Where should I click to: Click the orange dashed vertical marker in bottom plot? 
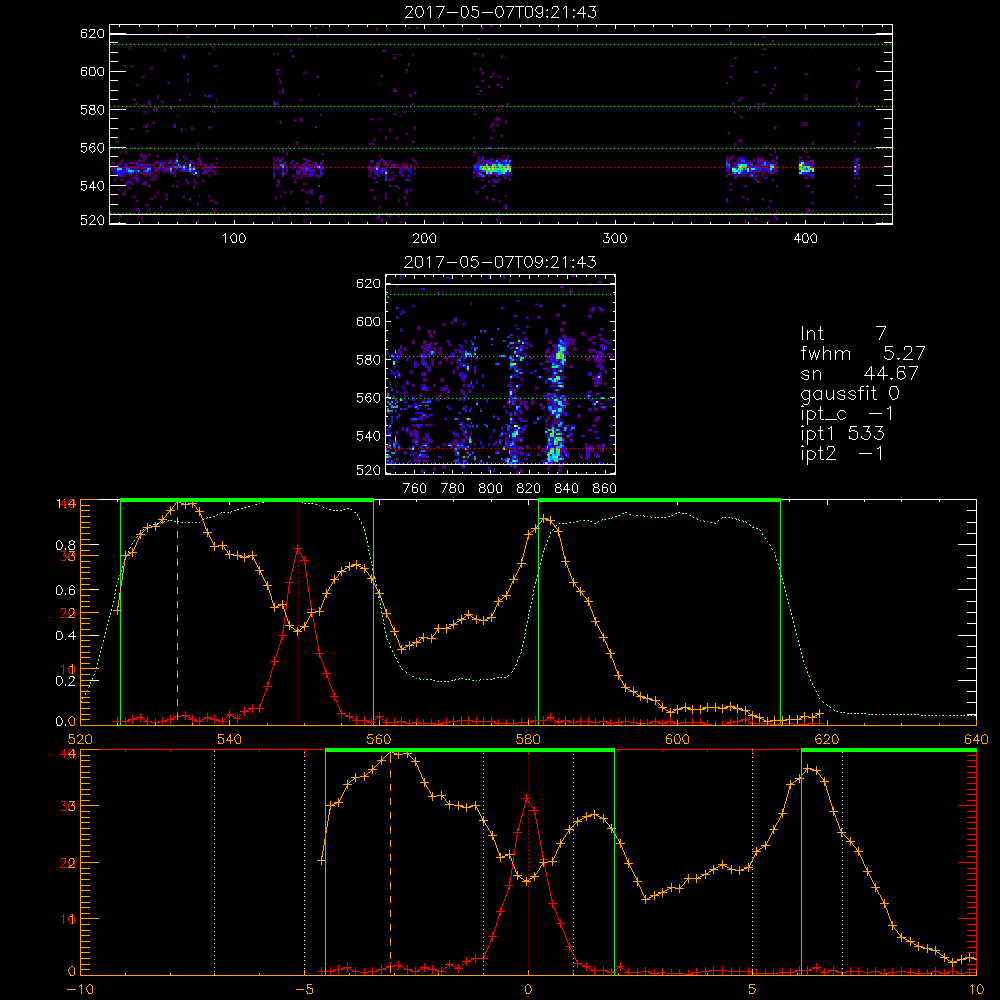pos(390,862)
